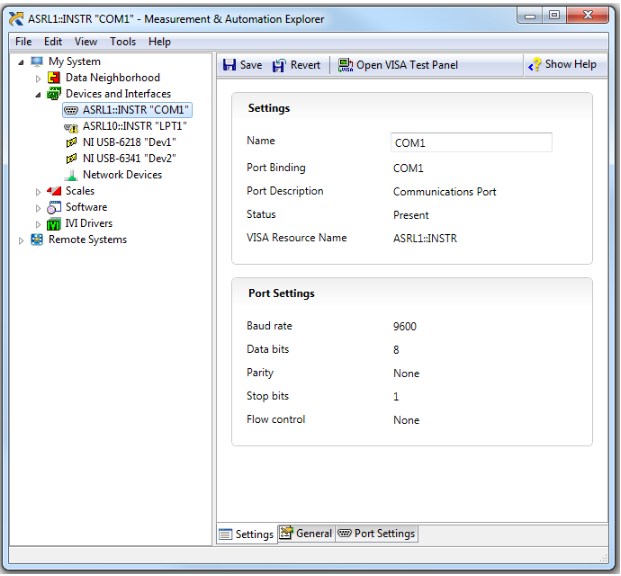Expand the Software node
Image resolution: width=621 pixels, height=576 pixels.
click(38, 208)
